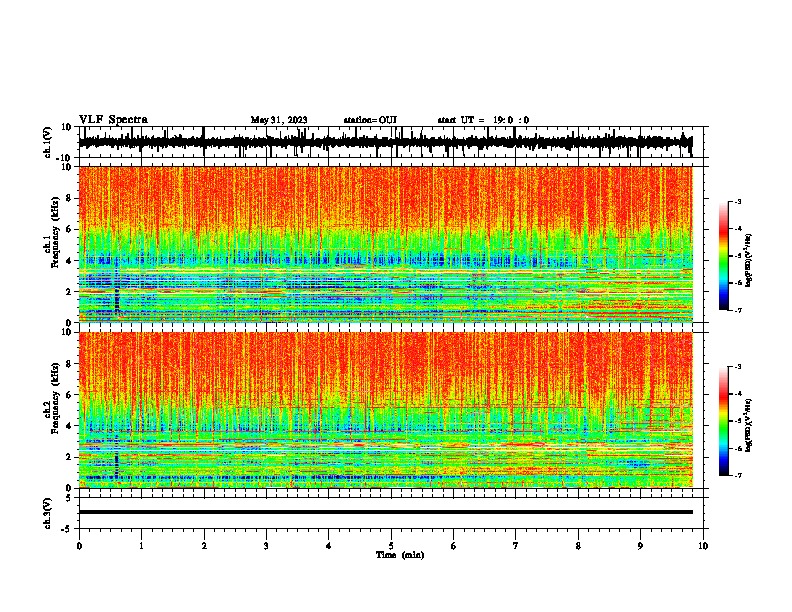Image resolution: width=792 pixels, height=612 pixels.
Task: Click the ch.2 spectrogram 2 kHz tick label
Action: point(70,457)
